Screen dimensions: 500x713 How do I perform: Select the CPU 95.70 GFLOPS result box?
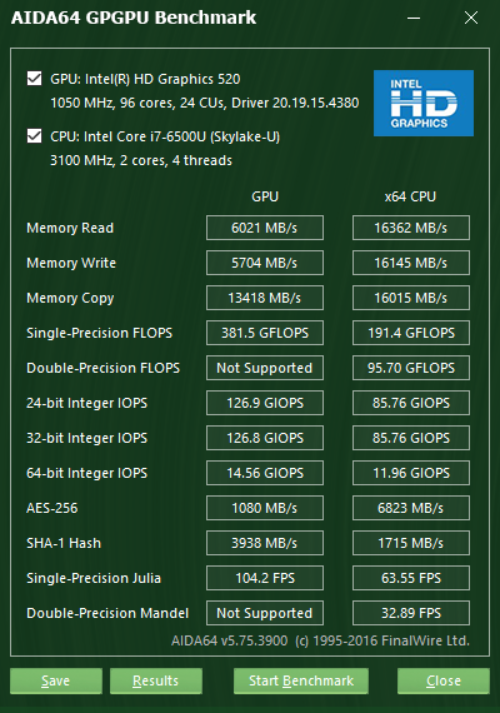(x=411, y=367)
